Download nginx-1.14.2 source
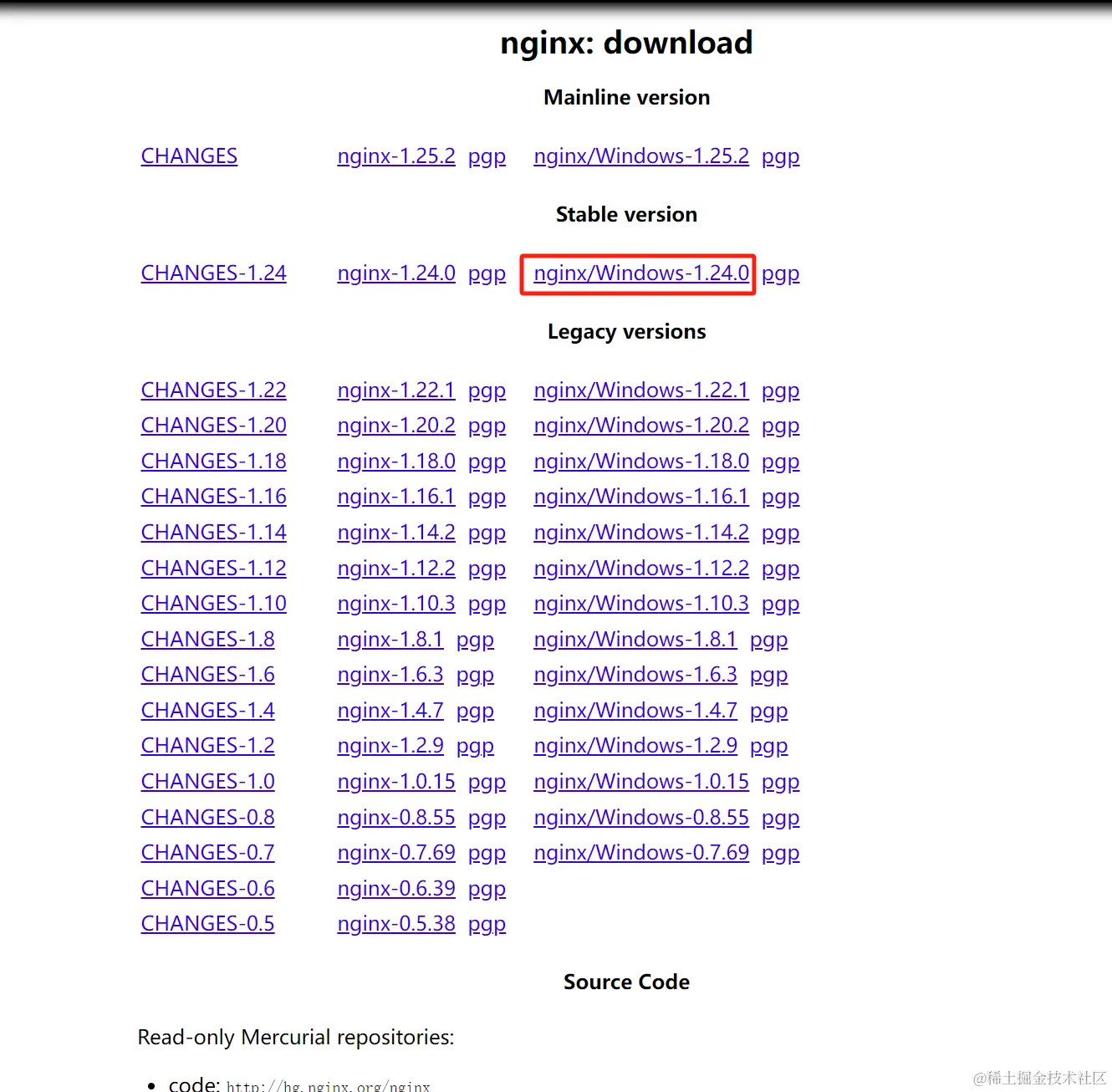Image resolution: width=1112 pixels, height=1092 pixels. tap(396, 533)
